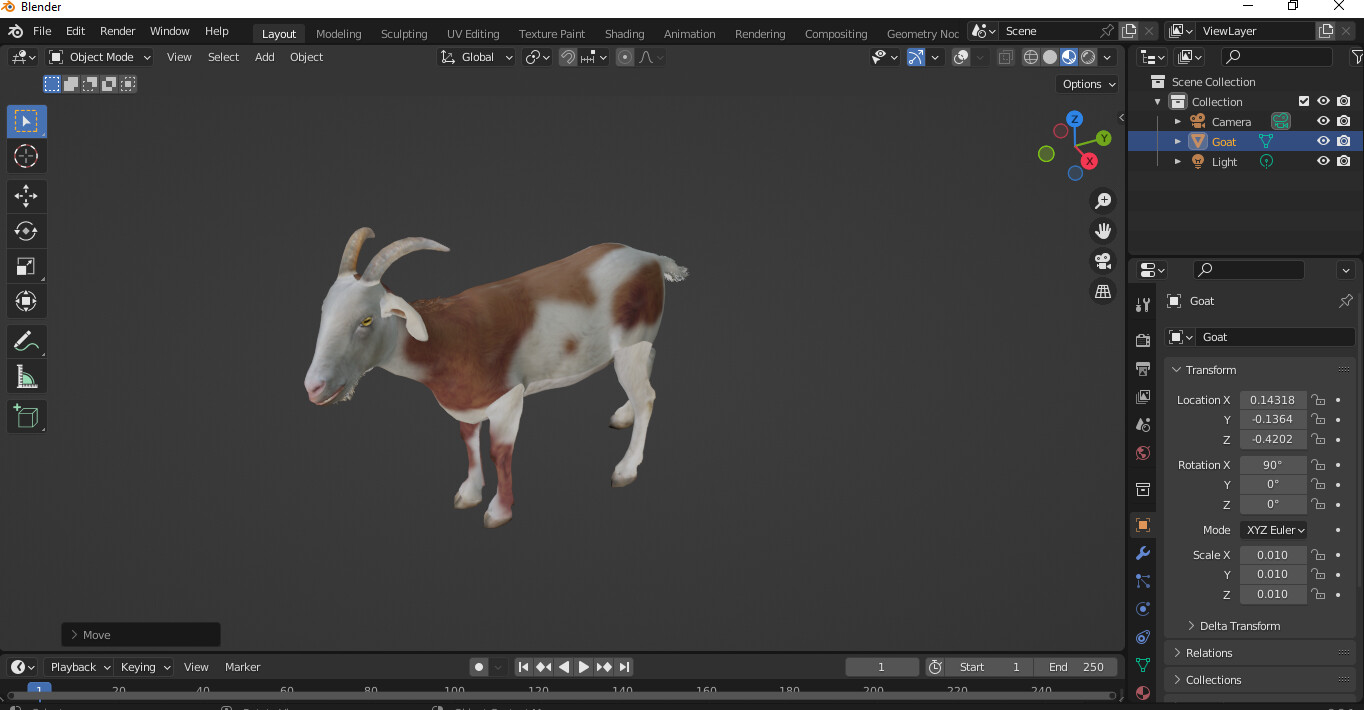Open the Modifier properties wrench tab
Screen dimensions: 1364x710
coord(1142,553)
